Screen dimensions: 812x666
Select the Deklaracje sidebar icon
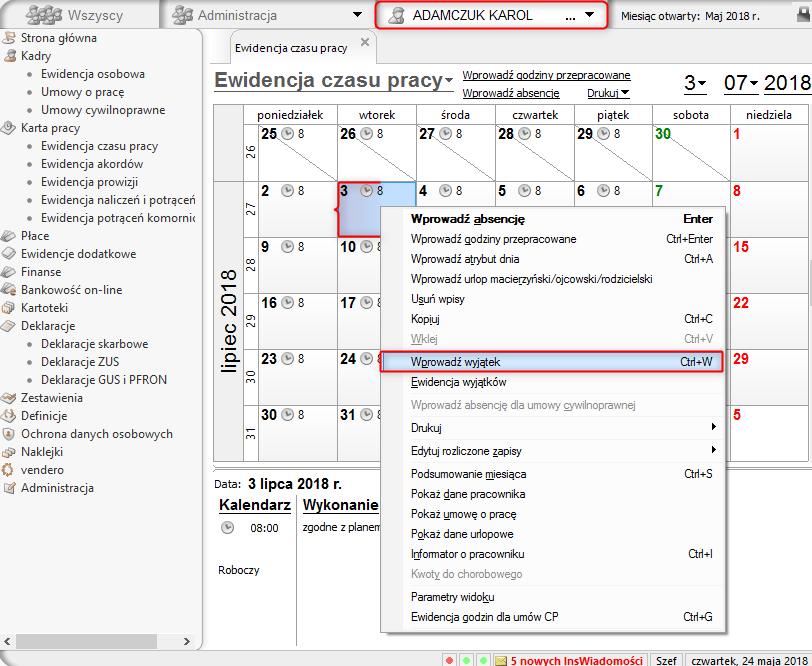tap(8, 326)
